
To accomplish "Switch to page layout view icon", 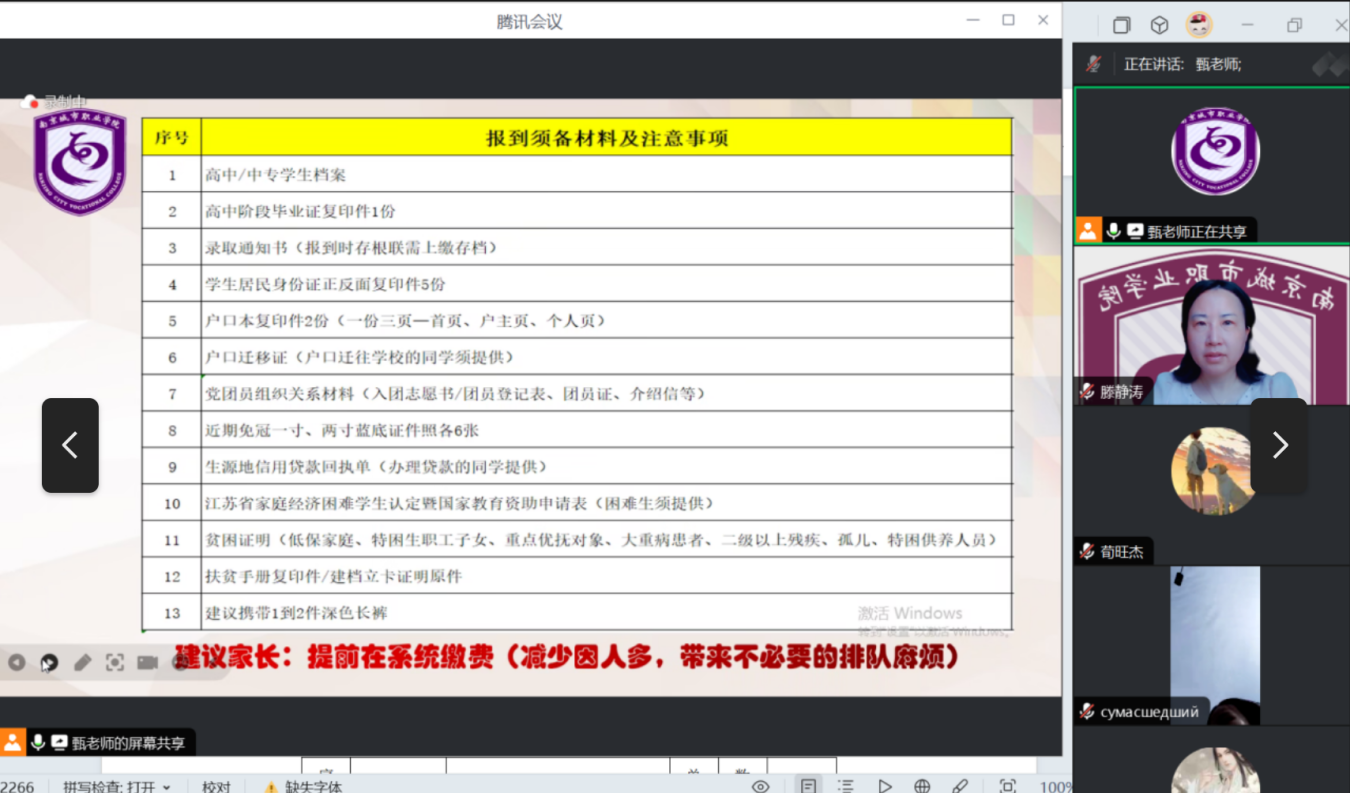I will (808, 786).
